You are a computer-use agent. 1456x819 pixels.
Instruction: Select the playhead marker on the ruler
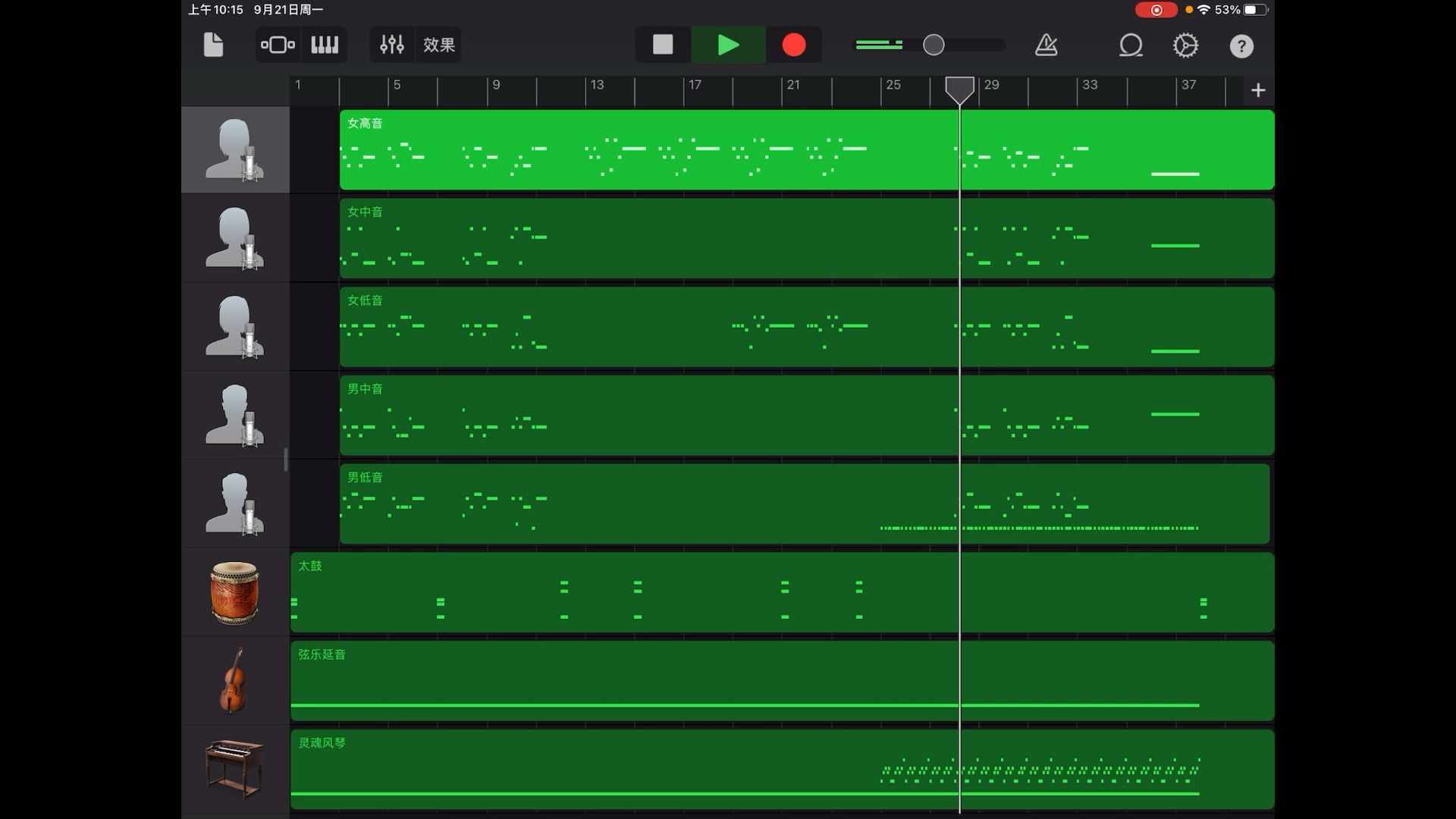pyautogui.click(x=959, y=89)
